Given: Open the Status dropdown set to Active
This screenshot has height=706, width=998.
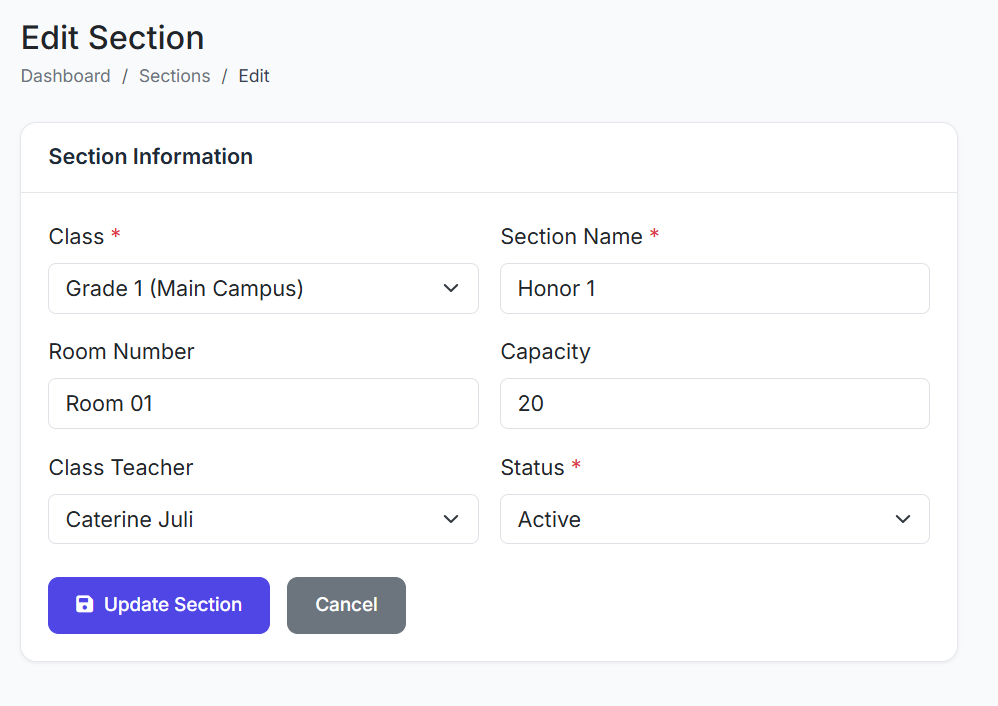Looking at the screenshot, I should pyautogui.click(x=714, y=520).
